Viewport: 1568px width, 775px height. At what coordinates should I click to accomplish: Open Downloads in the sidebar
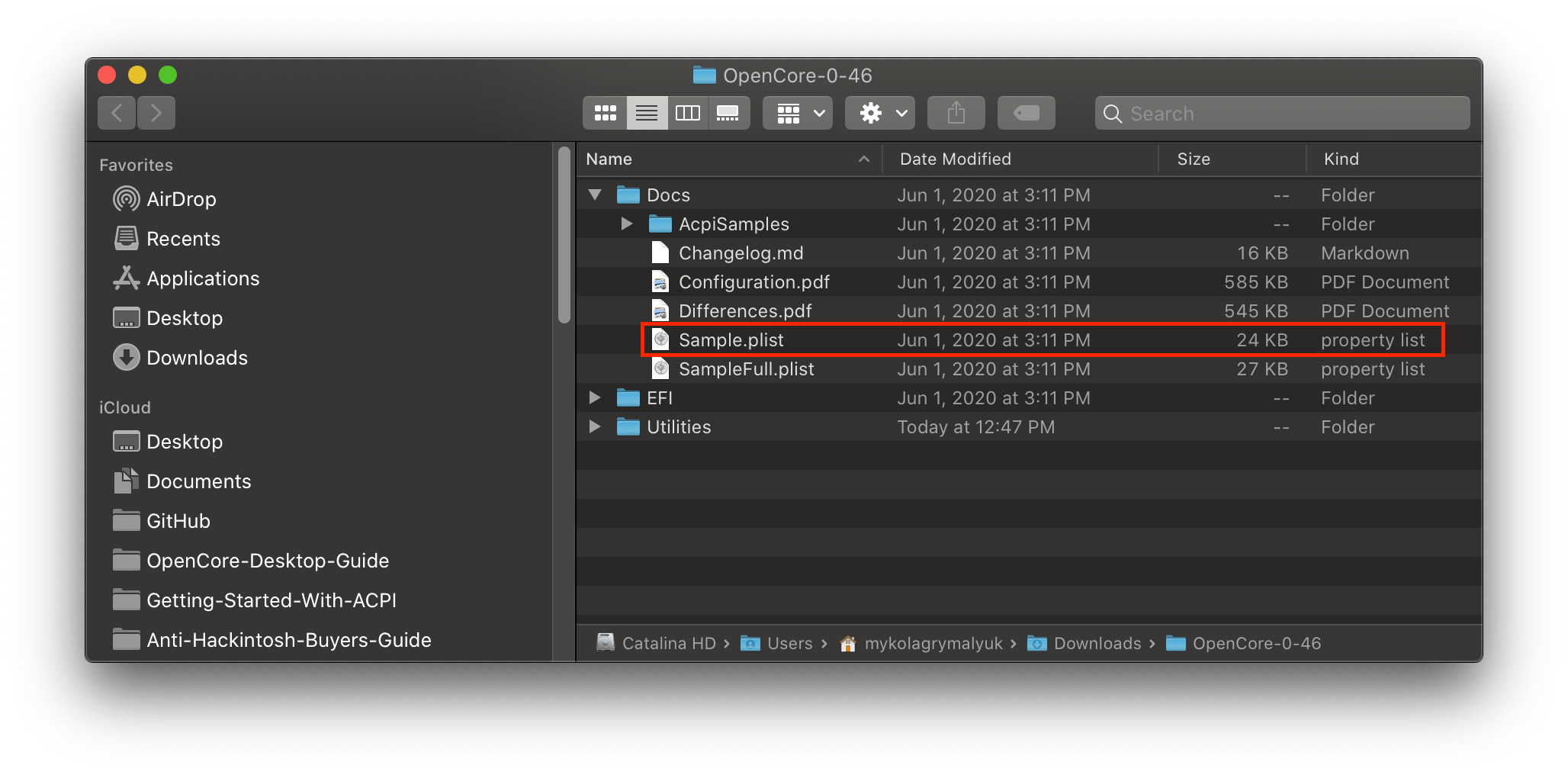tap(181, 358)
